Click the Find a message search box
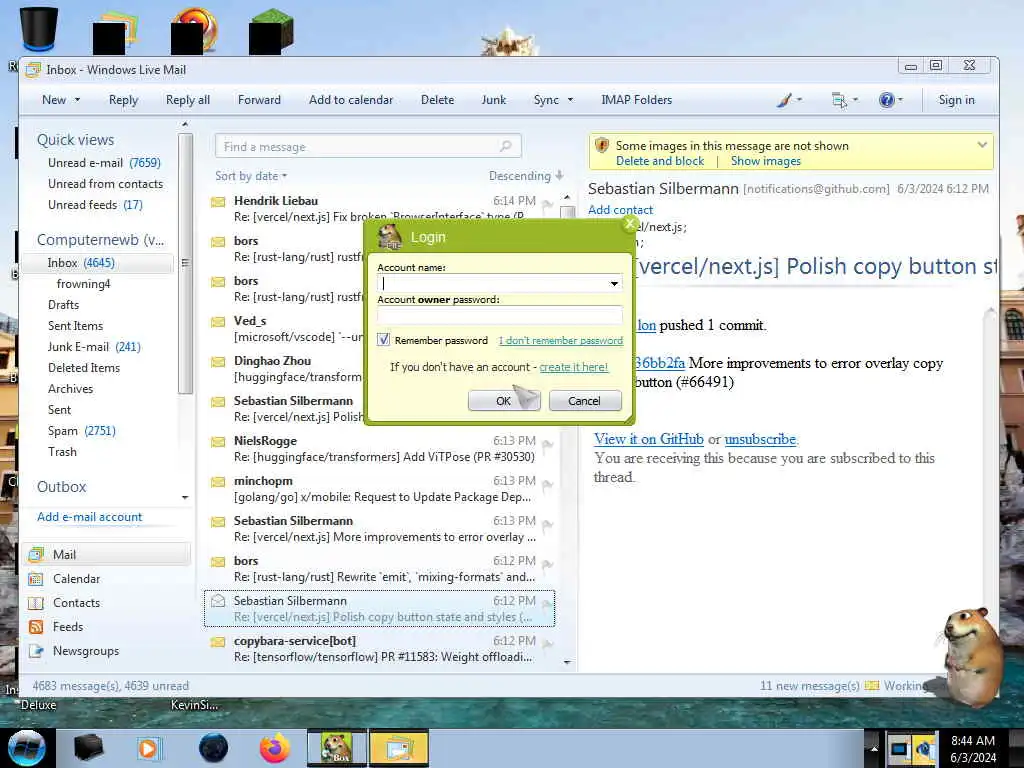 pyautogui.click(x=368, y=146)
